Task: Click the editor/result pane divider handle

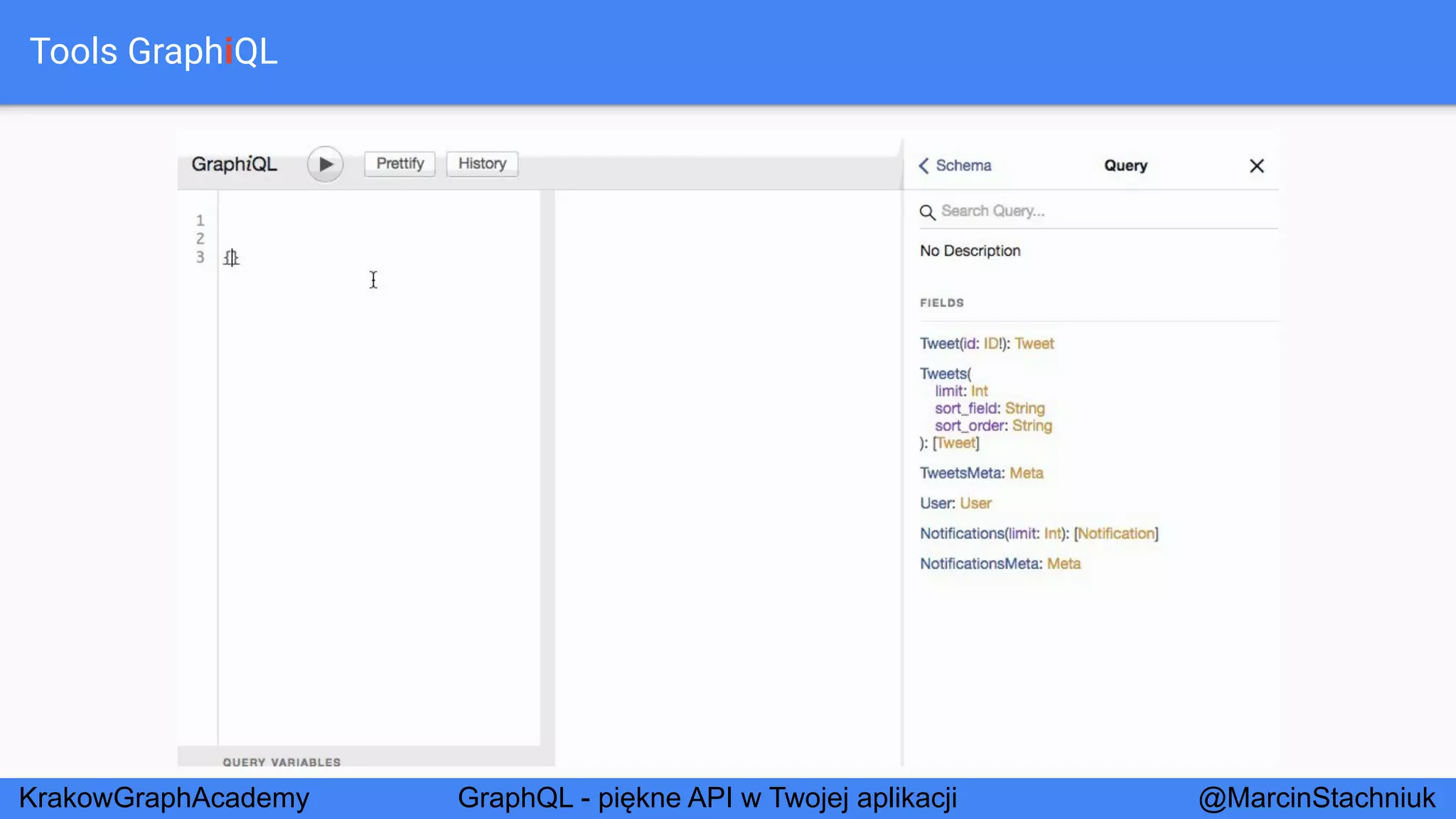Action: [547, 469]
